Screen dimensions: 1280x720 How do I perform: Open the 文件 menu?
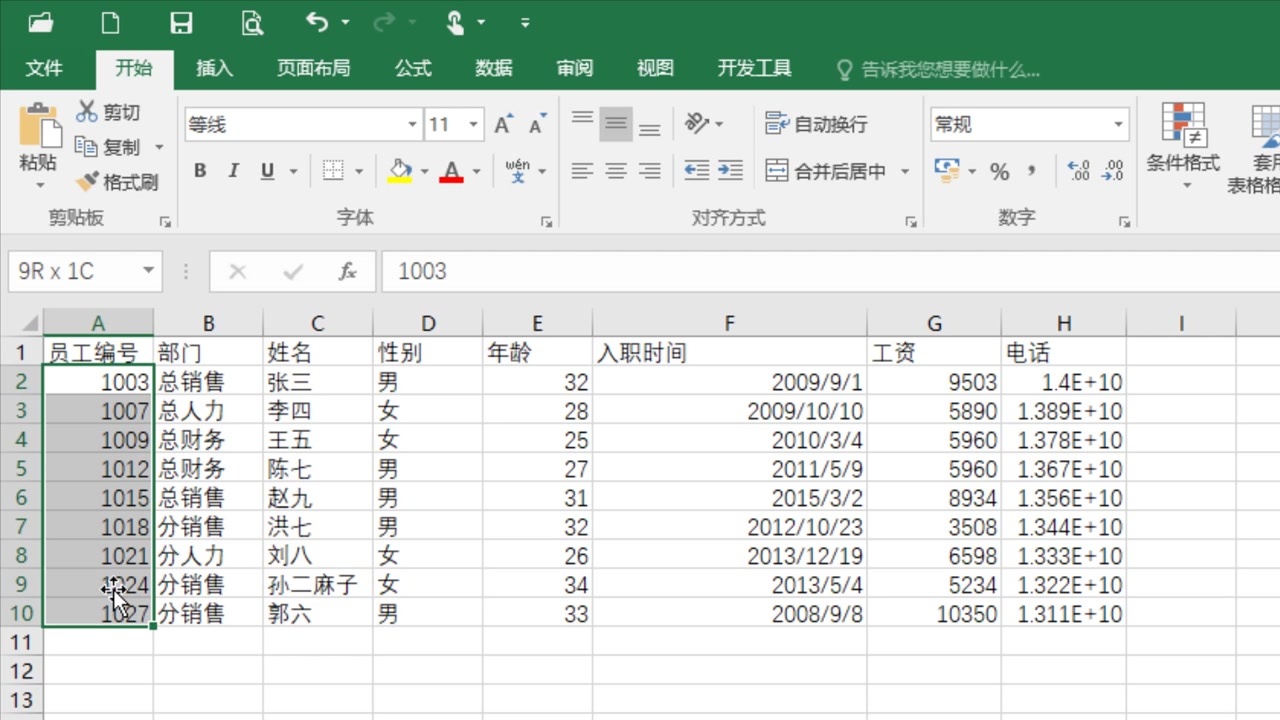tap(44, 68)
